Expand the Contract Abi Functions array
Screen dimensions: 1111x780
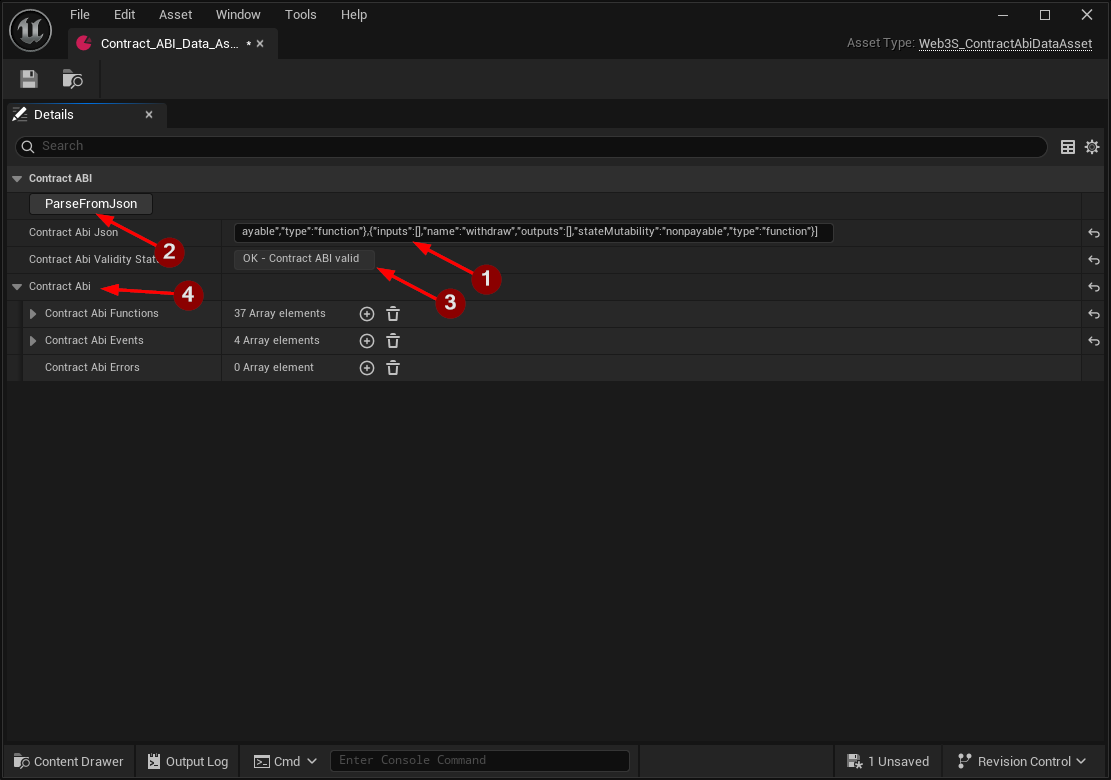[x=31, y=313]
